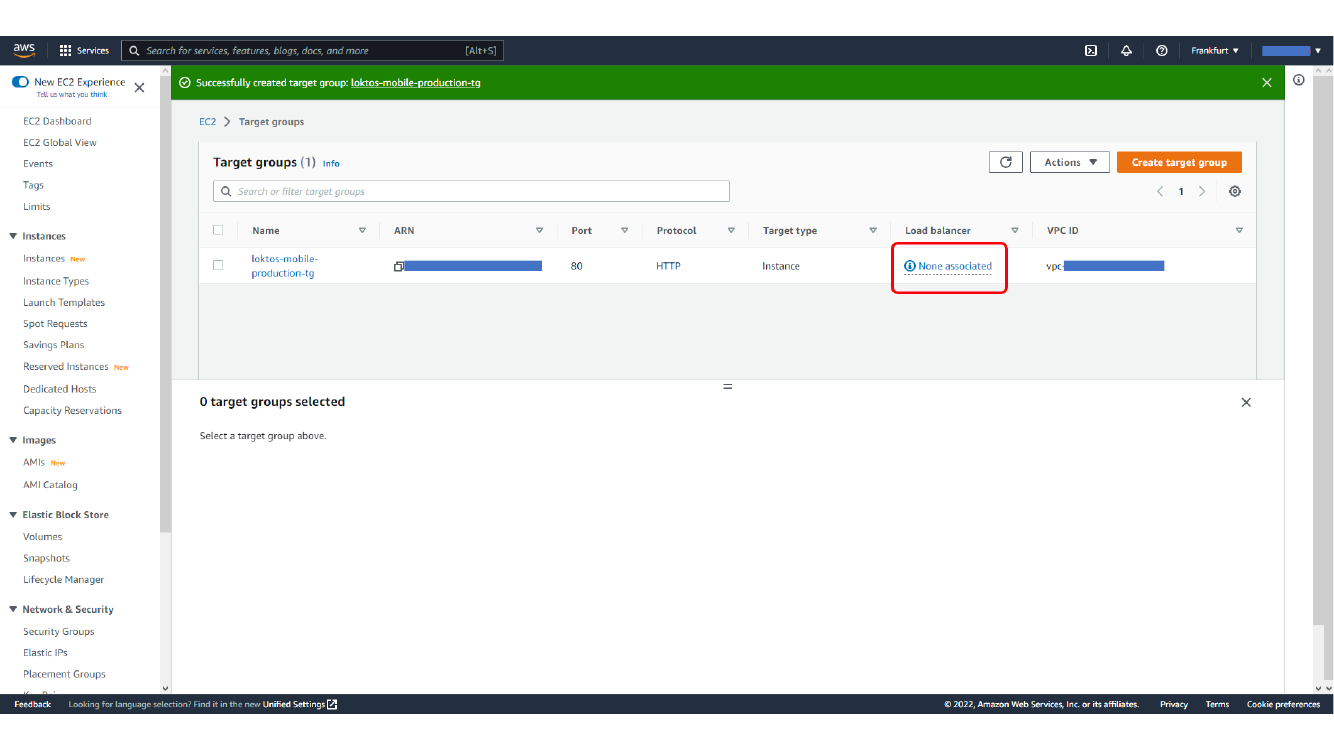Image resolution: width=1334 pixels, height=750 pixels.
Task: Select all target groups checkbox
Action: coord(218,230)
